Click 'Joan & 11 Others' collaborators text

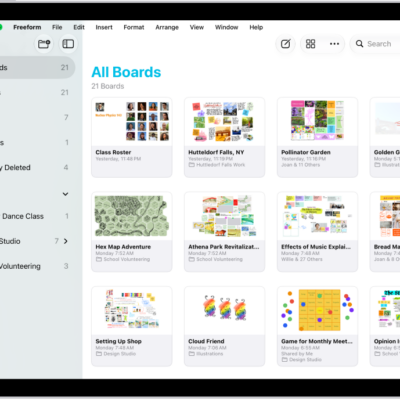301,165
